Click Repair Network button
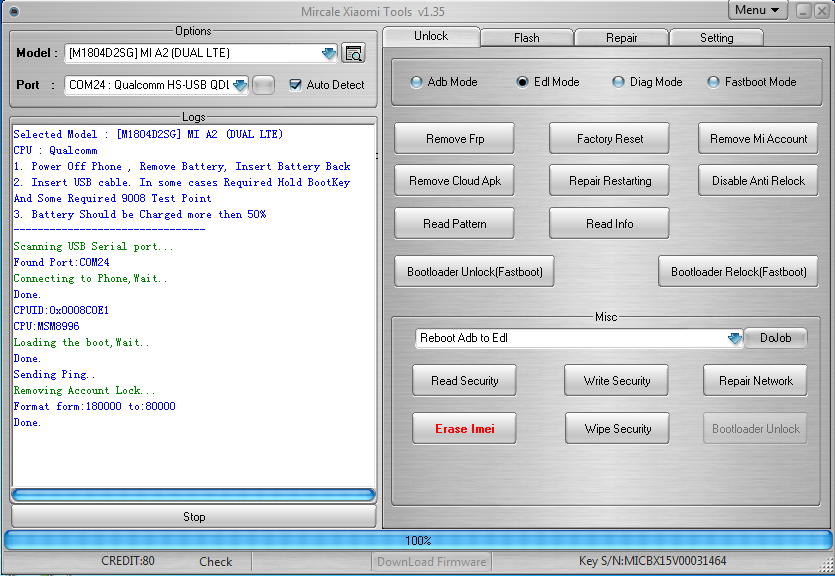The image size is (835, 576). (756, 381)
